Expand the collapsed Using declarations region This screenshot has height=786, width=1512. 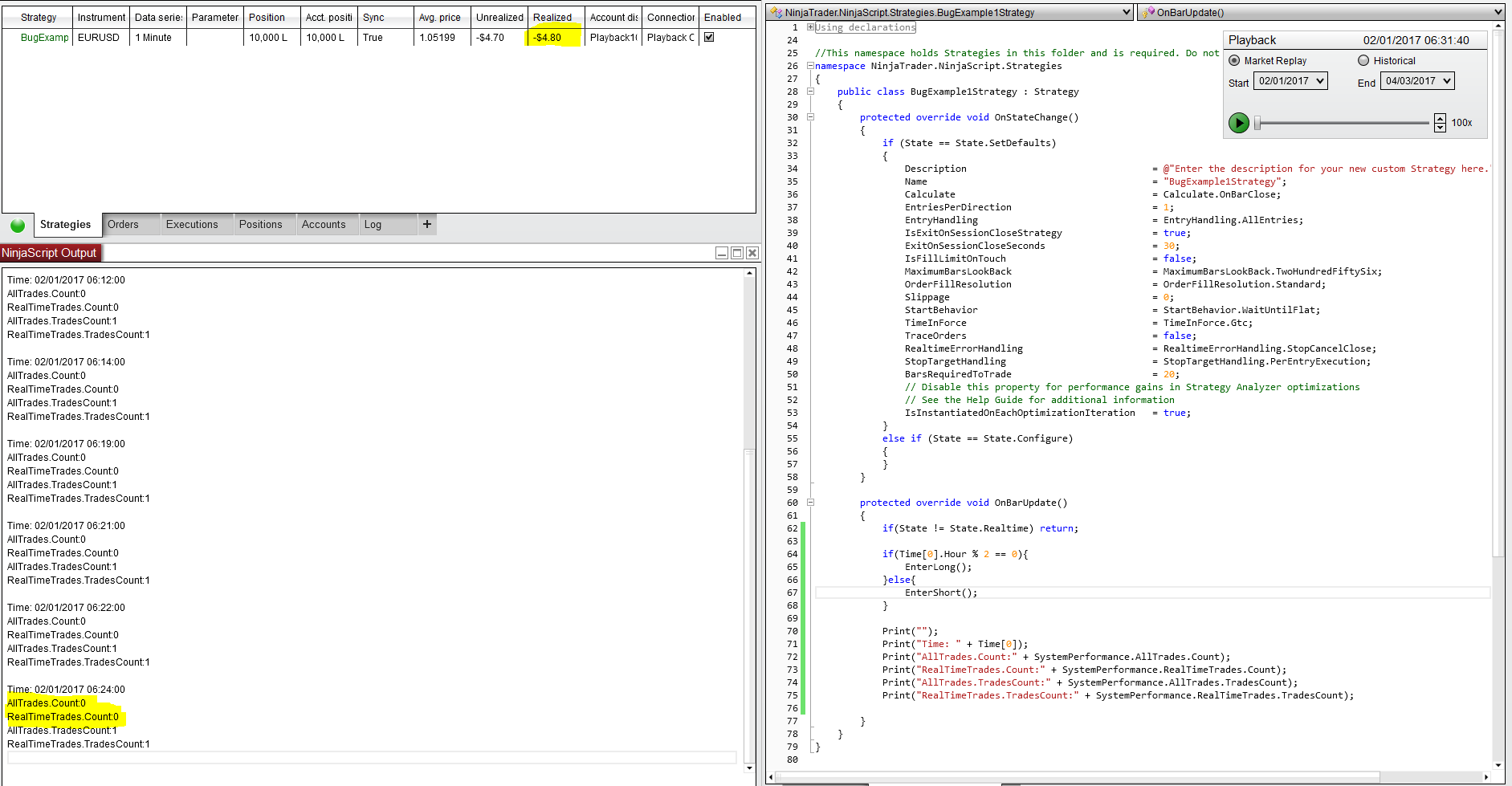click(x=810, y=27)
